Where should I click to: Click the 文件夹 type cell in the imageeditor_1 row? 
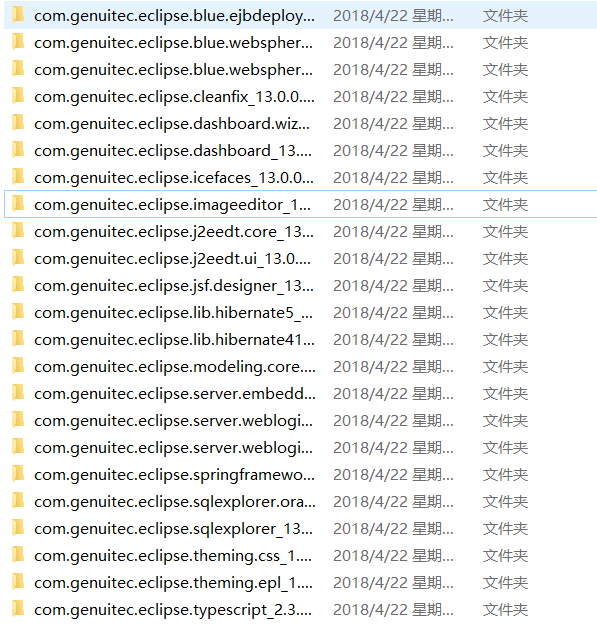pos(505,205)
